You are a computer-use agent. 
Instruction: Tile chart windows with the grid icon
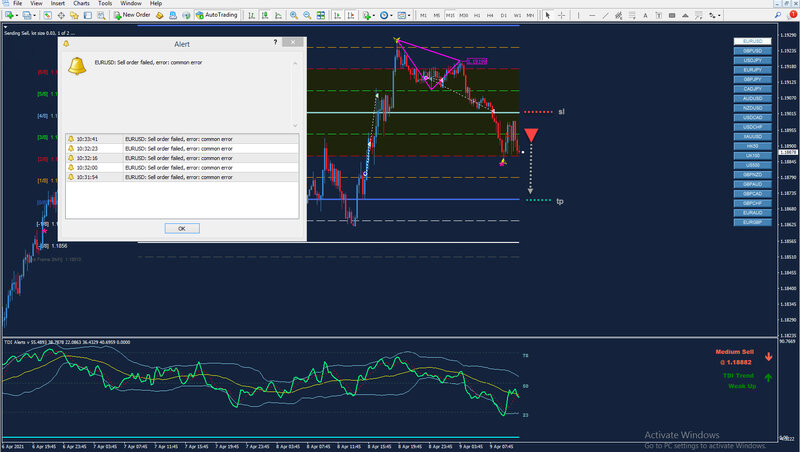[x=320, y=15]
